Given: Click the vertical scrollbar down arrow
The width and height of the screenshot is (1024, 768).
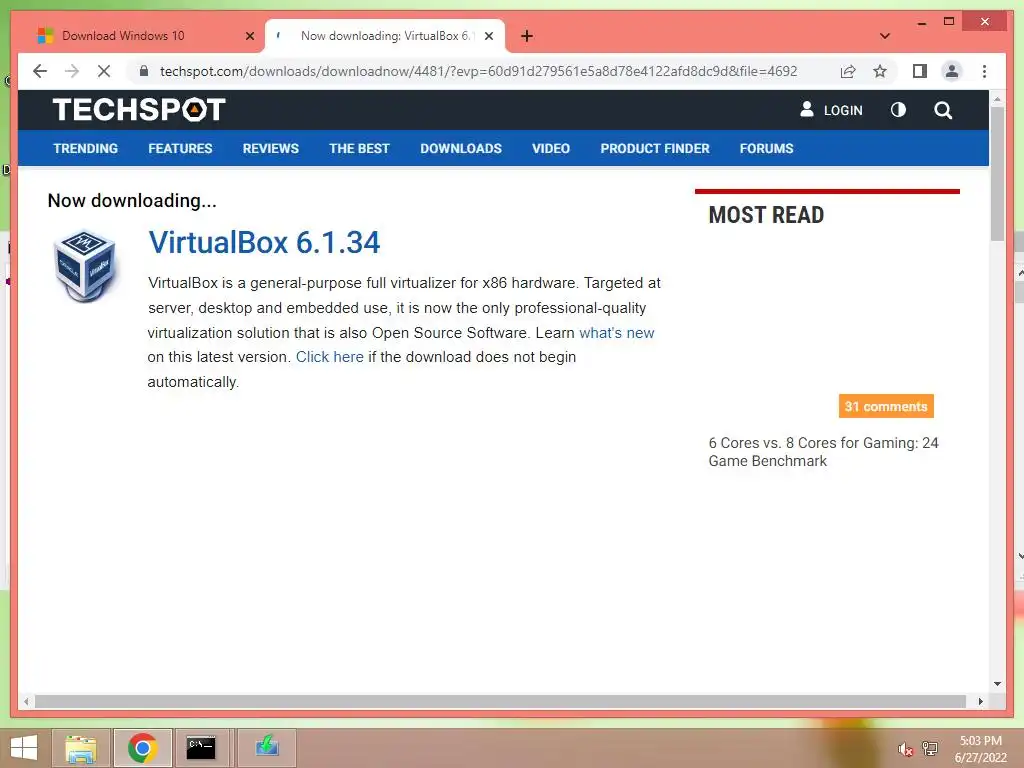Looking at the screenshot, I should (x=997, y=684).
